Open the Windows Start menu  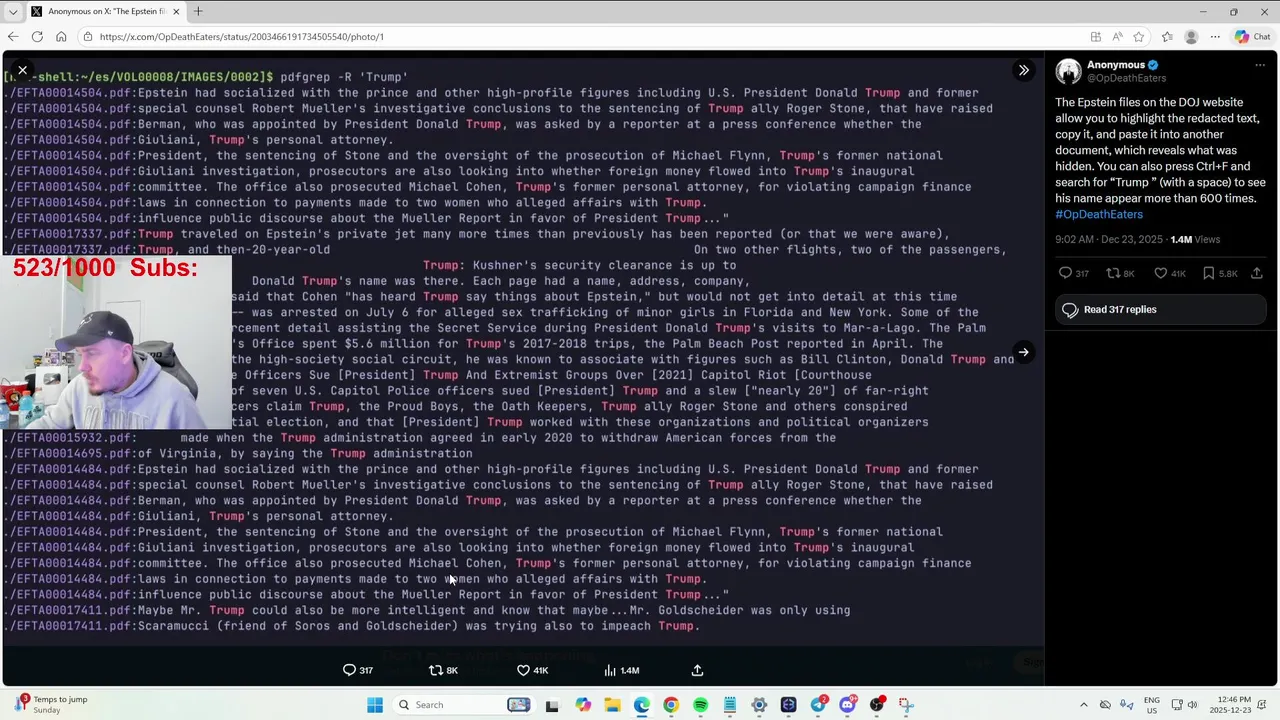(375, 705)
